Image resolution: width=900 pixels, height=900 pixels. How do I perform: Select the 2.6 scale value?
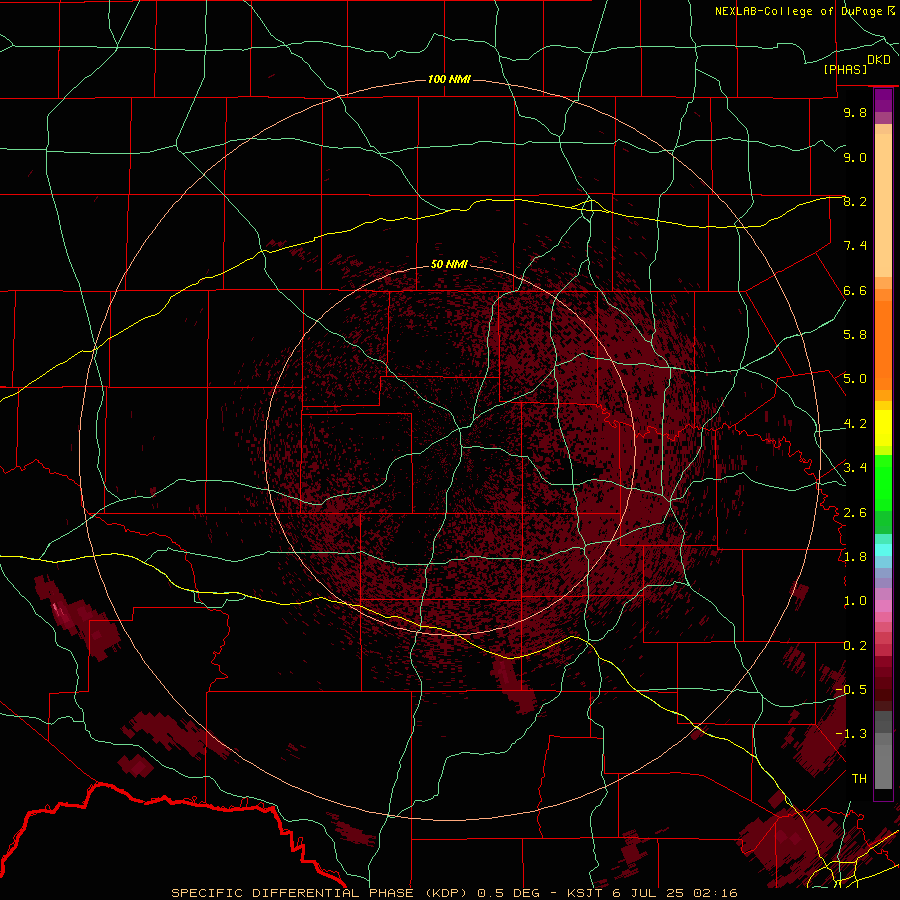coord(855,512)
